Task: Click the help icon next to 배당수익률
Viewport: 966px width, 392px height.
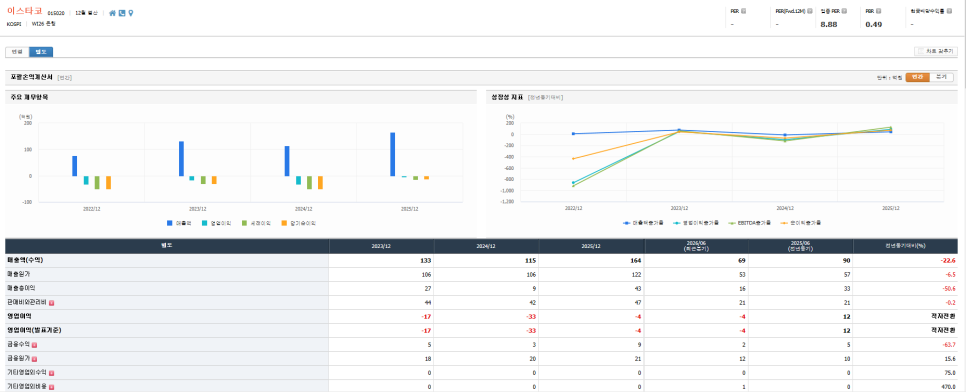Action: (948, 10)
